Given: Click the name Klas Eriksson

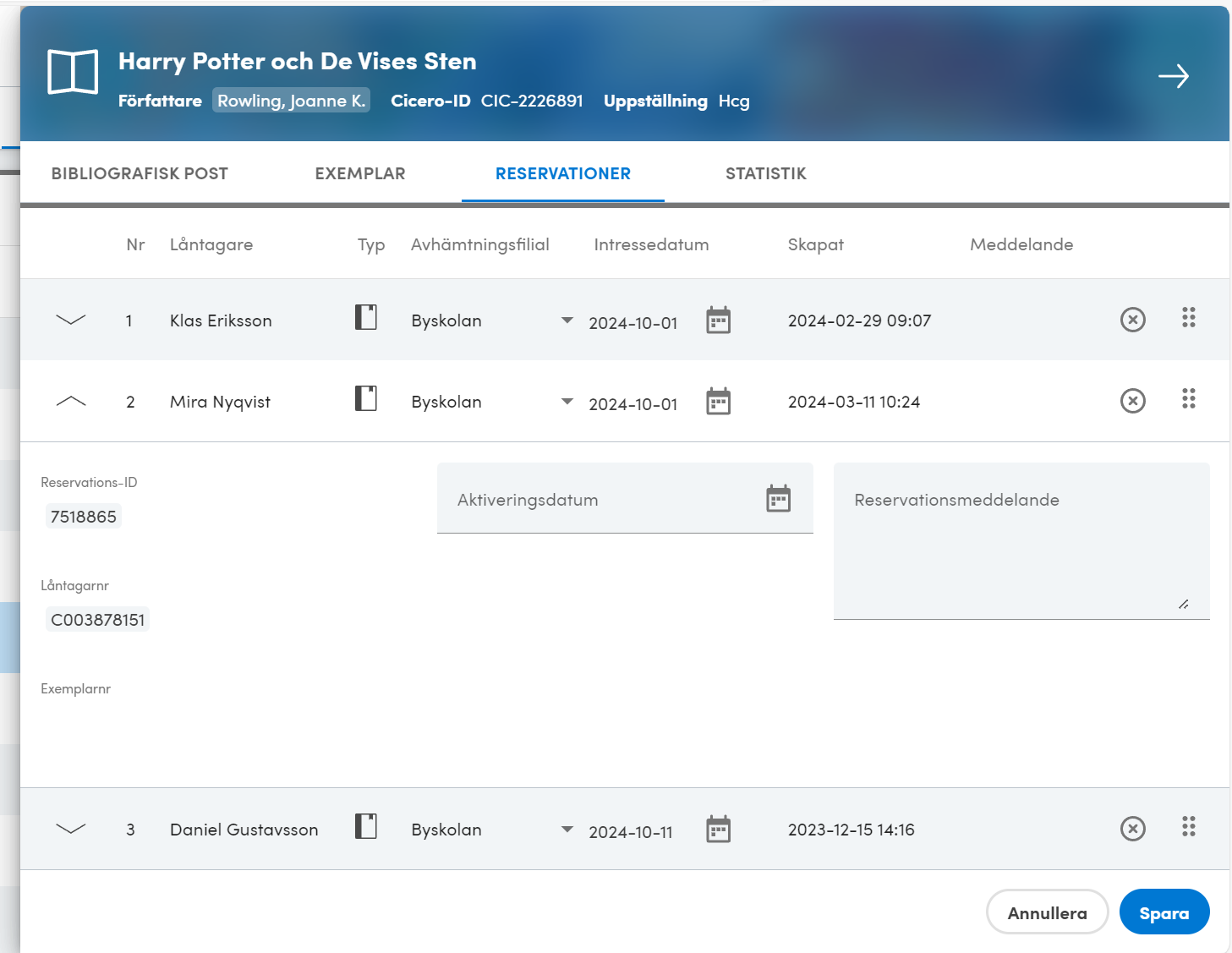Looking at the screenshot, I should [221, 320].
